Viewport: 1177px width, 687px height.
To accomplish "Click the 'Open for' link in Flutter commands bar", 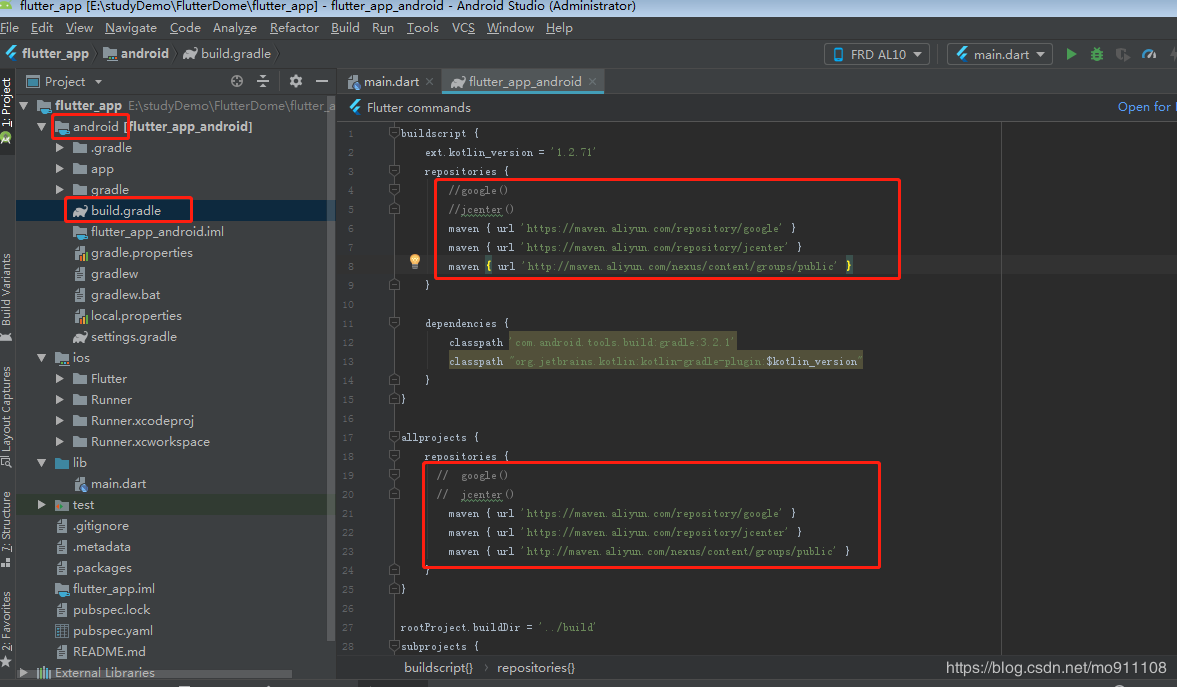I will tap(1143, 107).
